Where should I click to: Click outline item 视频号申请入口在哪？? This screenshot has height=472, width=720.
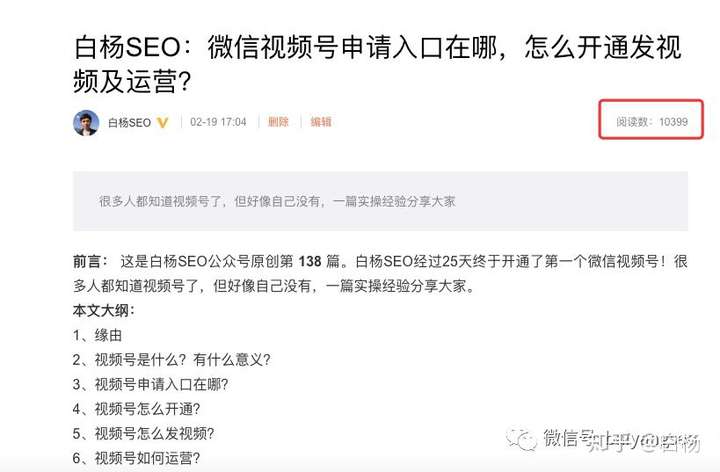[151, 384]
